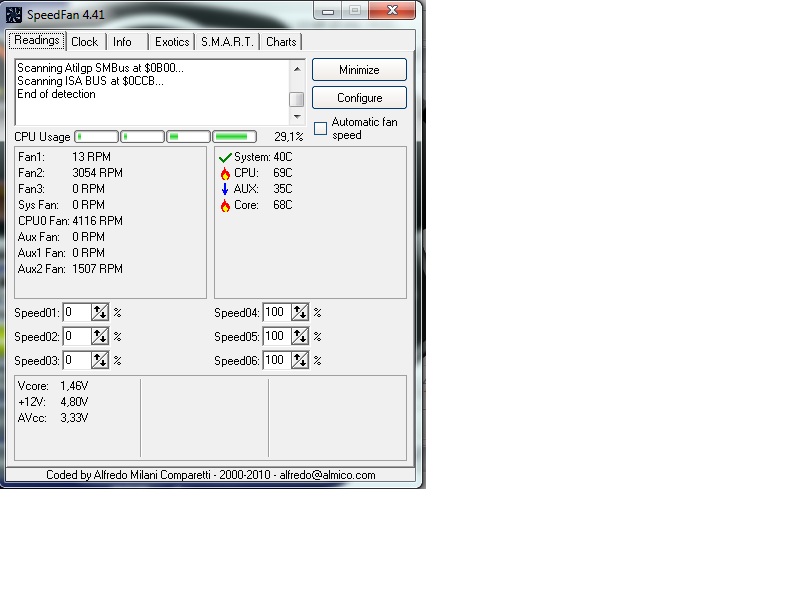
Task: Select the Sys Fan 0 RPM reading
Action: pos(61,205)
